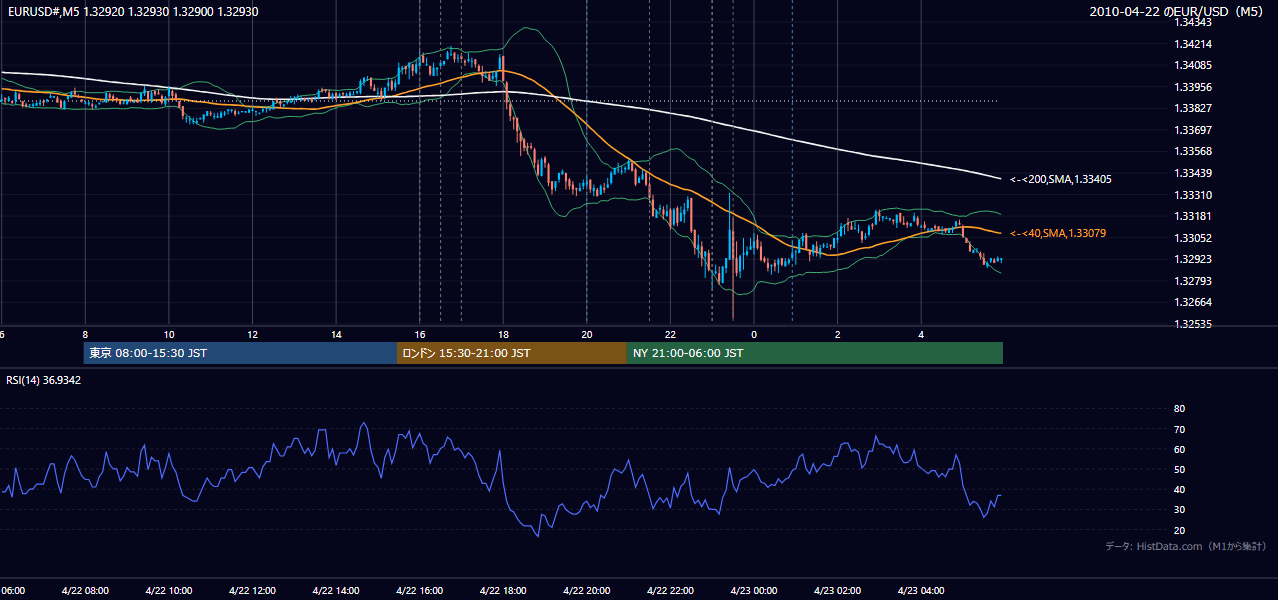1278x600 pixels.
Task: Click hour label 10 under price chart
Action: click(169, 334)
